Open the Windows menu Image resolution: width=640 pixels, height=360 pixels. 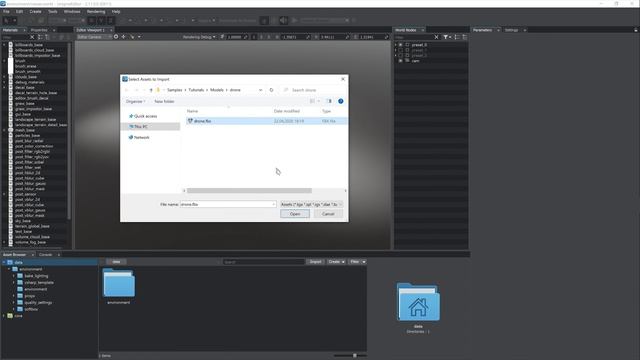click(72, 11)
